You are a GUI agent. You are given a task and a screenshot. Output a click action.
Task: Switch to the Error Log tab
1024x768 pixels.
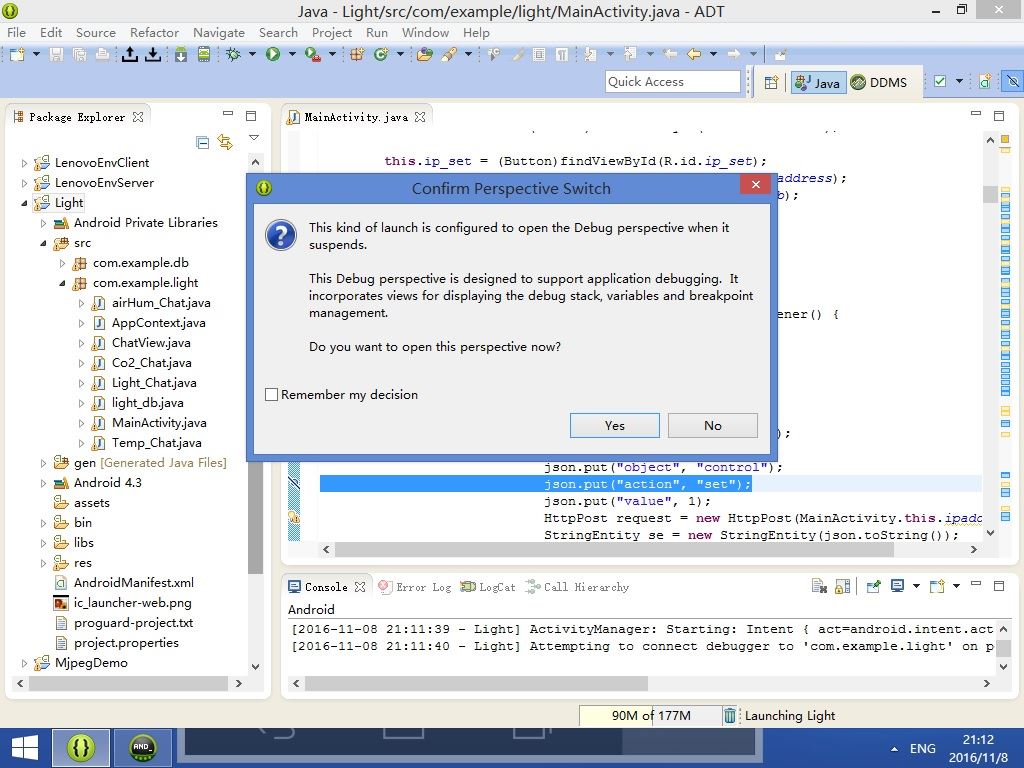(x=415, y=587)
